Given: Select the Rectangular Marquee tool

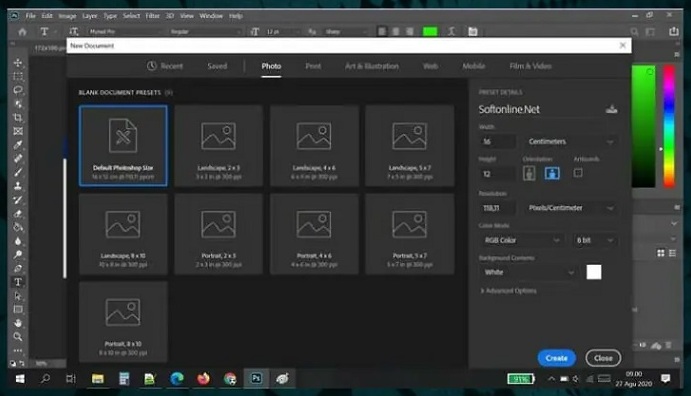Looking at the screenshot, I should (x=18, y=76).
